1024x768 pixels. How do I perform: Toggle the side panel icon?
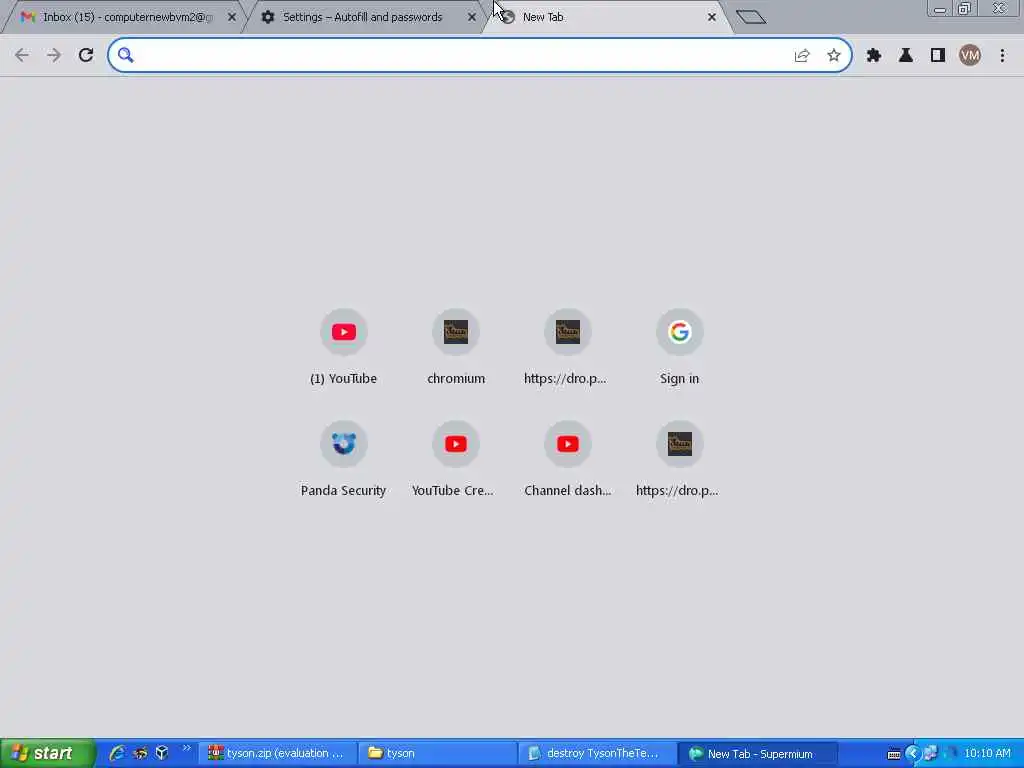point(938,56)
